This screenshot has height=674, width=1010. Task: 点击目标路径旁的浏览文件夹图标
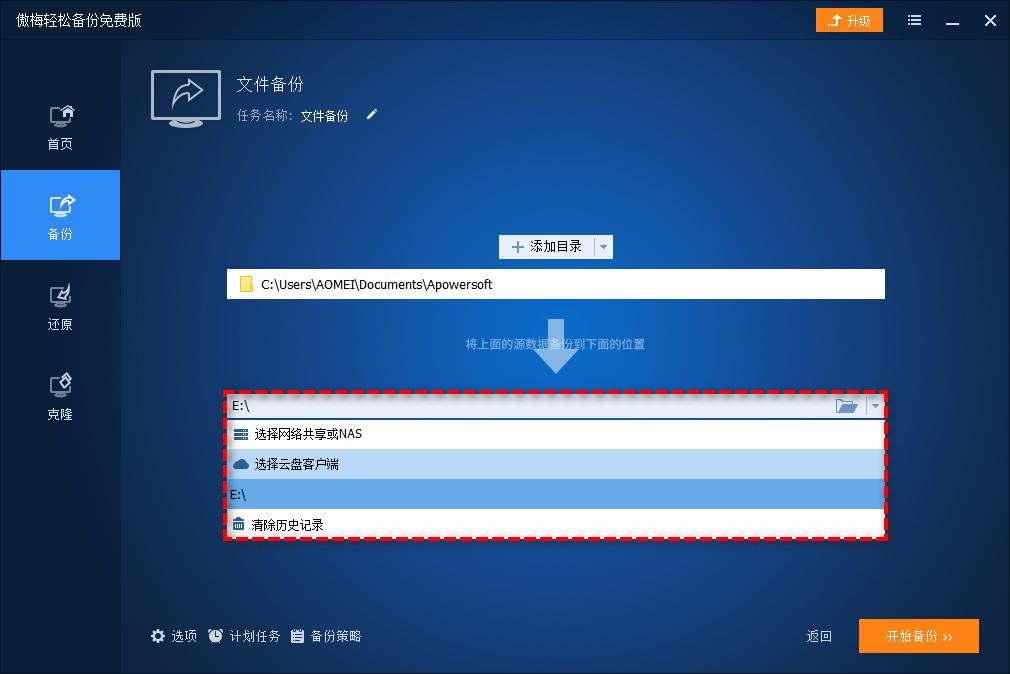tap(847, 406)
